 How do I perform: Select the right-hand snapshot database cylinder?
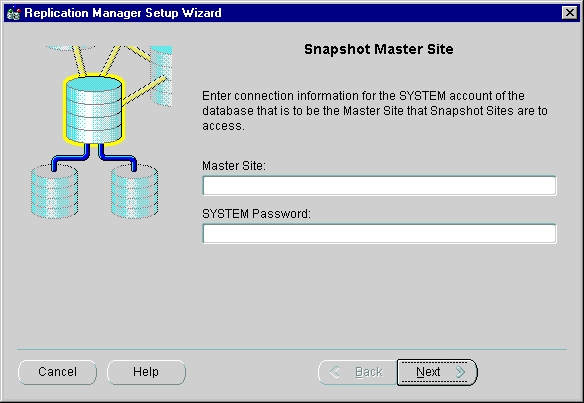[134, 191]
